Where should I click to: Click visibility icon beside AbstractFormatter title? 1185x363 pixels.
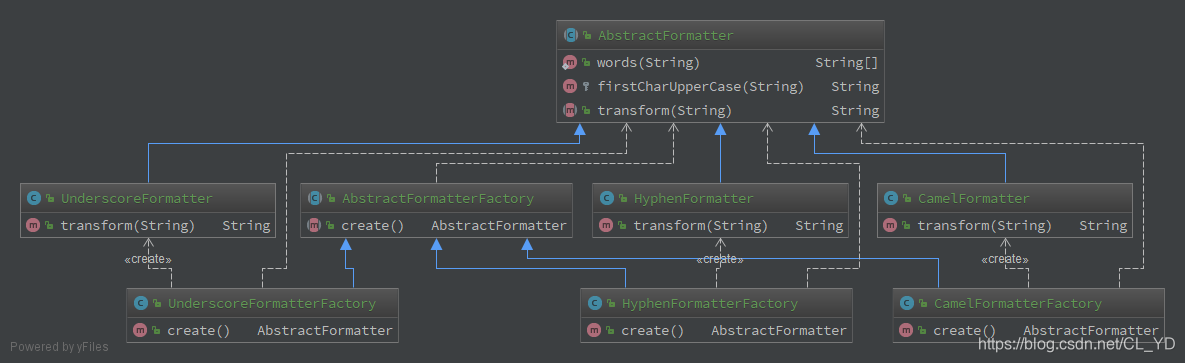587,36
